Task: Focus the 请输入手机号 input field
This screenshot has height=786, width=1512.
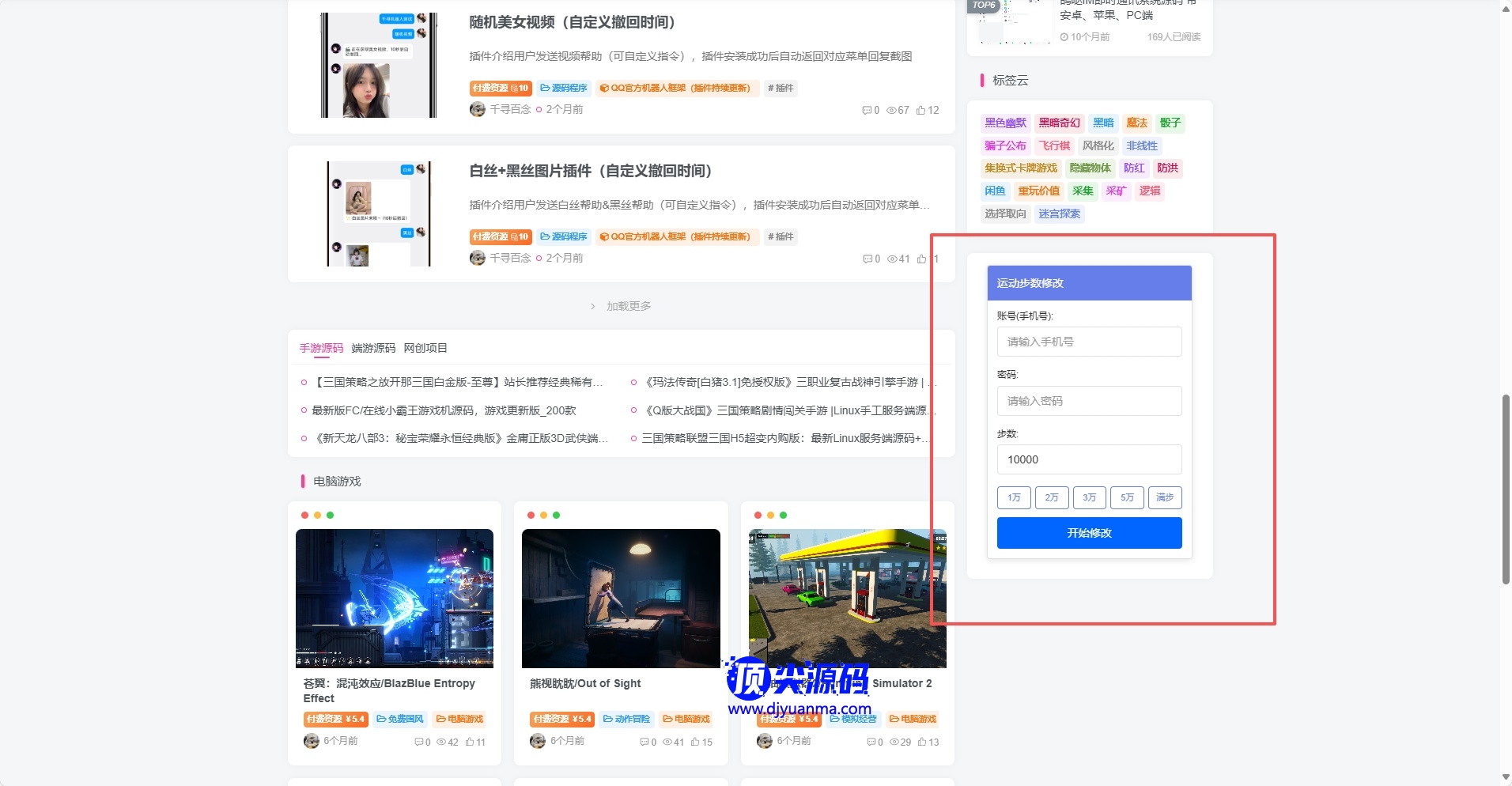Action: [x=1089, y=342]
